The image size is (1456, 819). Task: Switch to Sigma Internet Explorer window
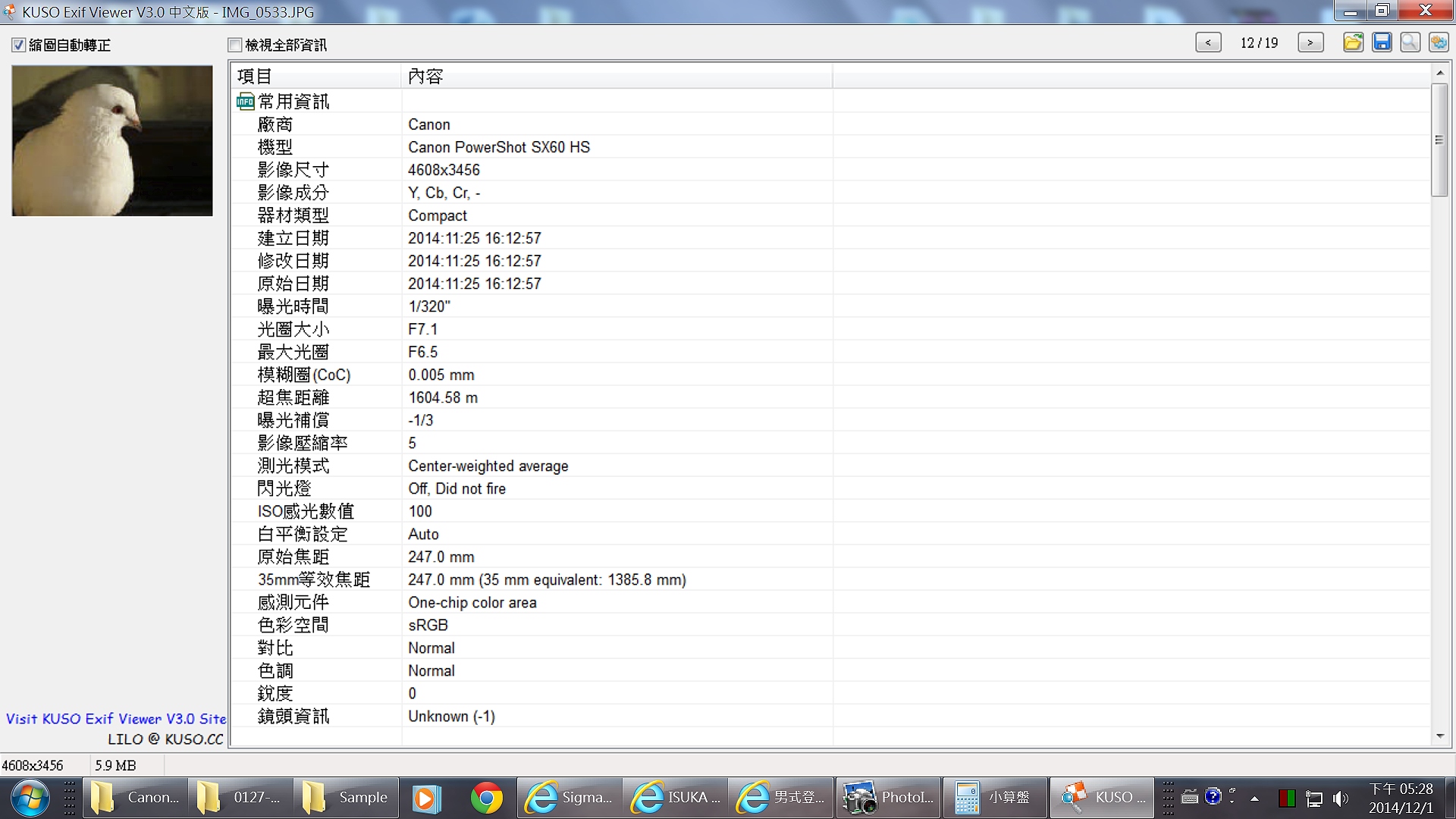(570, 798)
